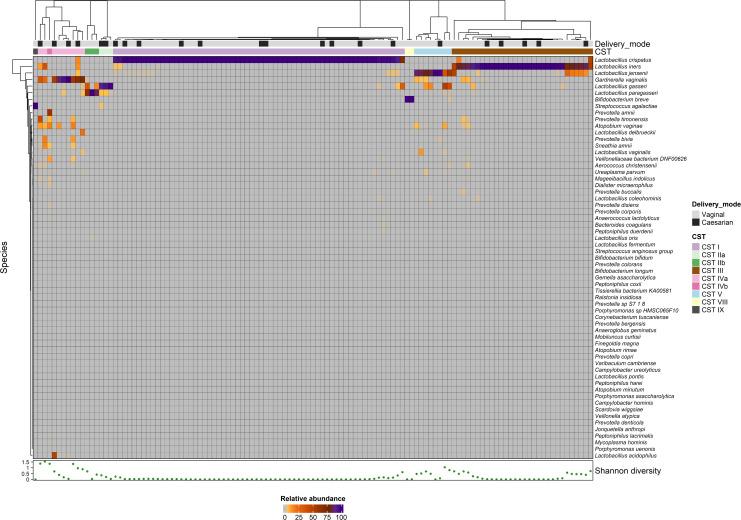Click the 'Gardnerella vaginalis' row label

(x=621, y=80)
